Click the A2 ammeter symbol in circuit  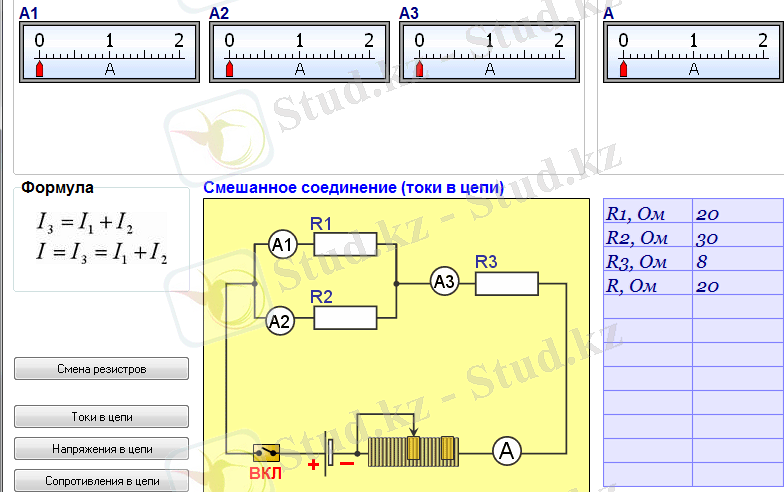(x=281, y=321)
